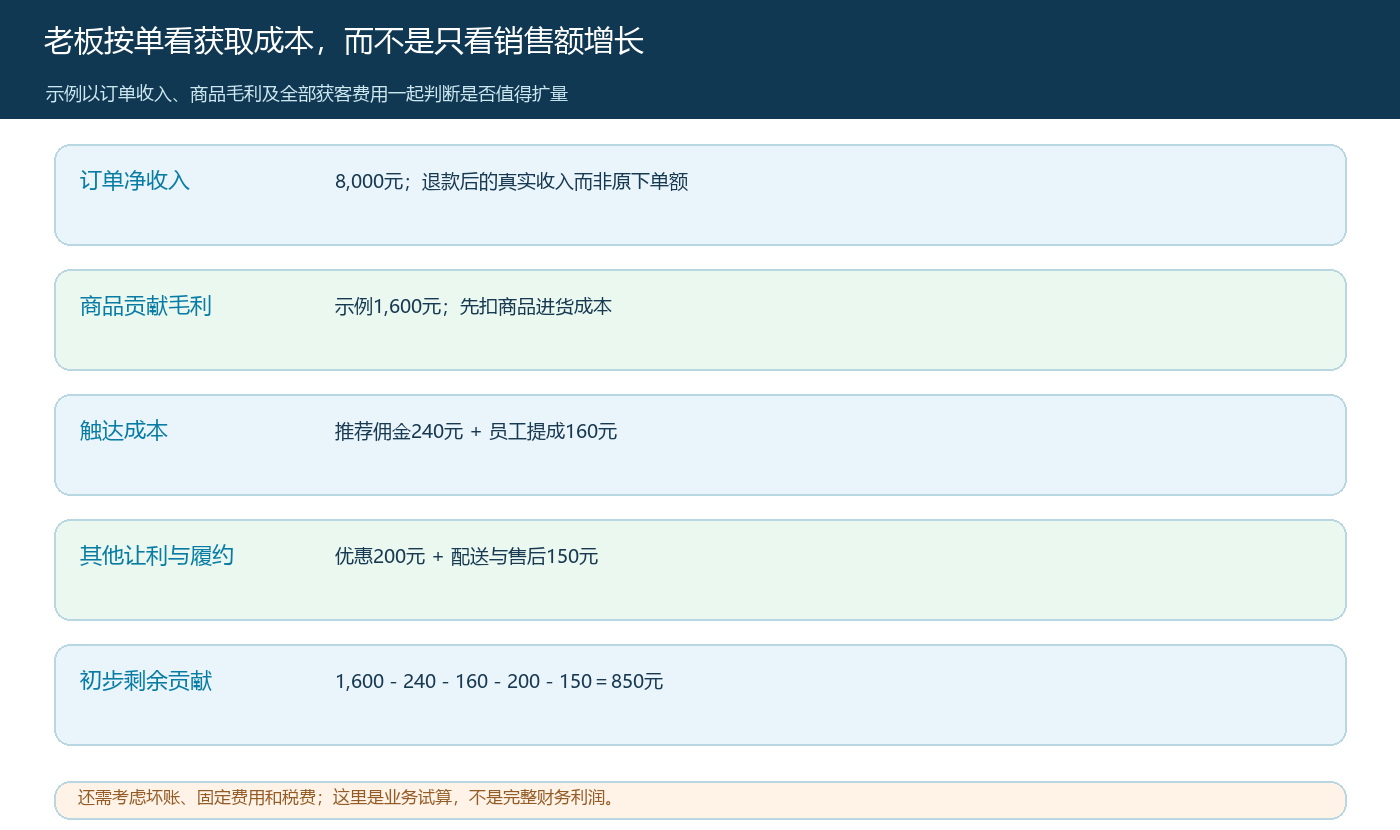Click the 初步剩余贡献 label
This screenshot has width=1400, height=830.
pos(146,681)
